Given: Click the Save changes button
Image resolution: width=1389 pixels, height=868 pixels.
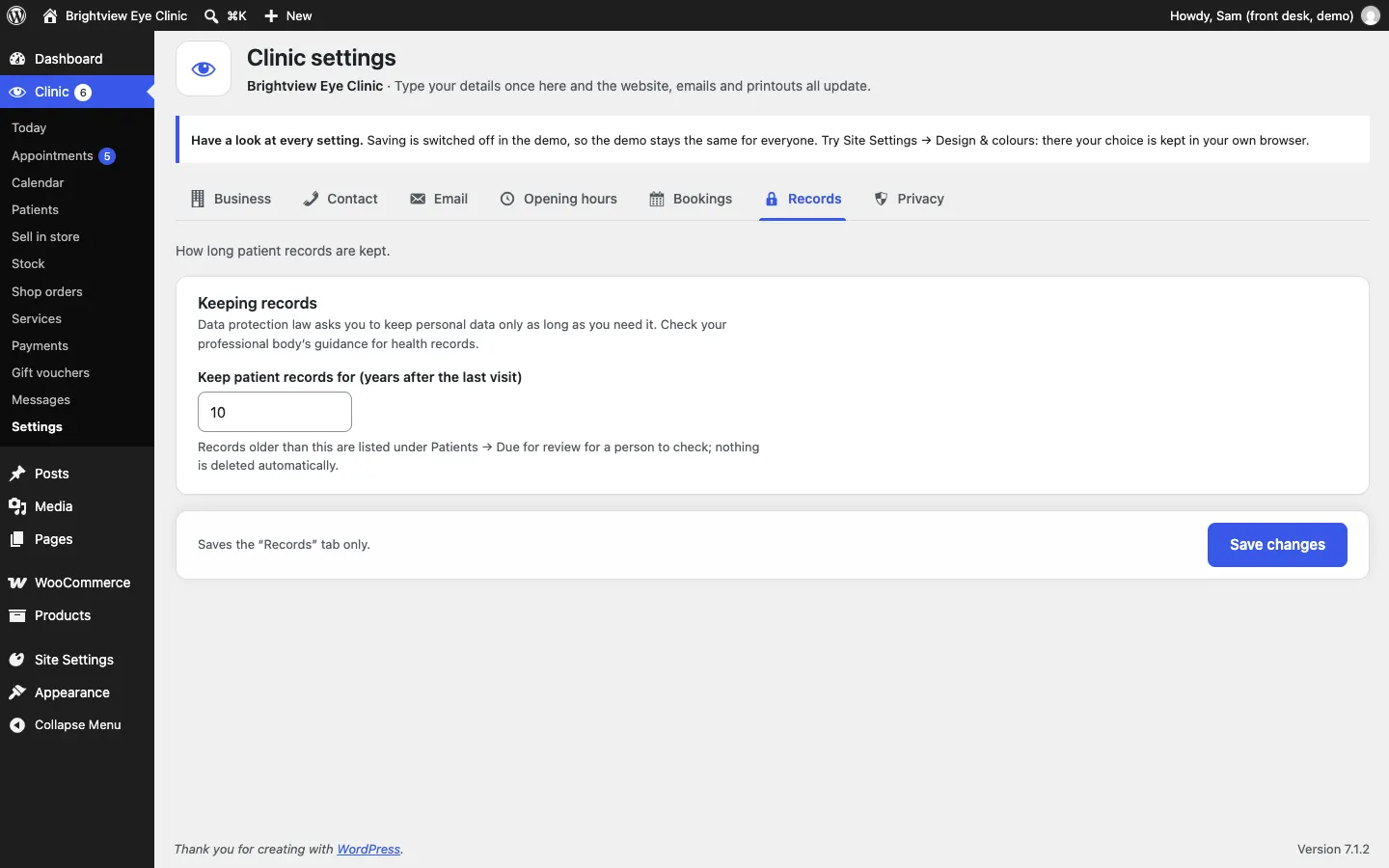Looking at the screenshot, I should pyautogui.click(x=1277, y=545).
